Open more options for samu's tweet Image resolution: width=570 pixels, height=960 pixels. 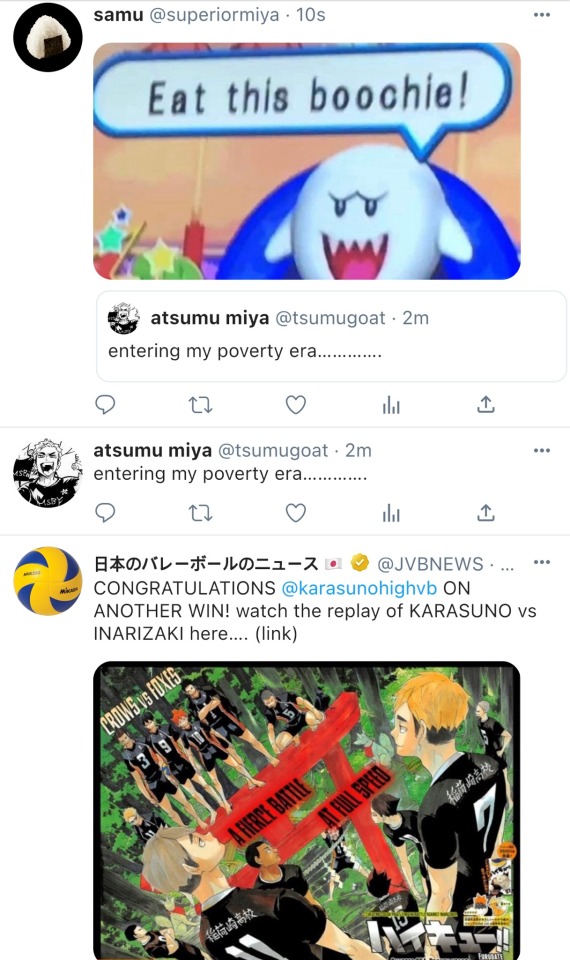pos(542,15)
